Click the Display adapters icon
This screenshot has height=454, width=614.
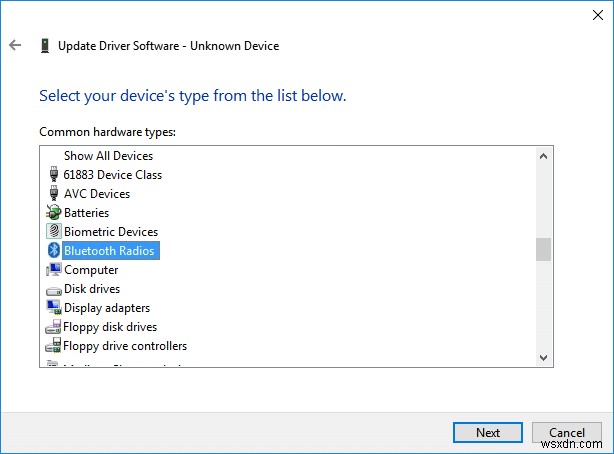pyautogui.click(x=54, y=308)
